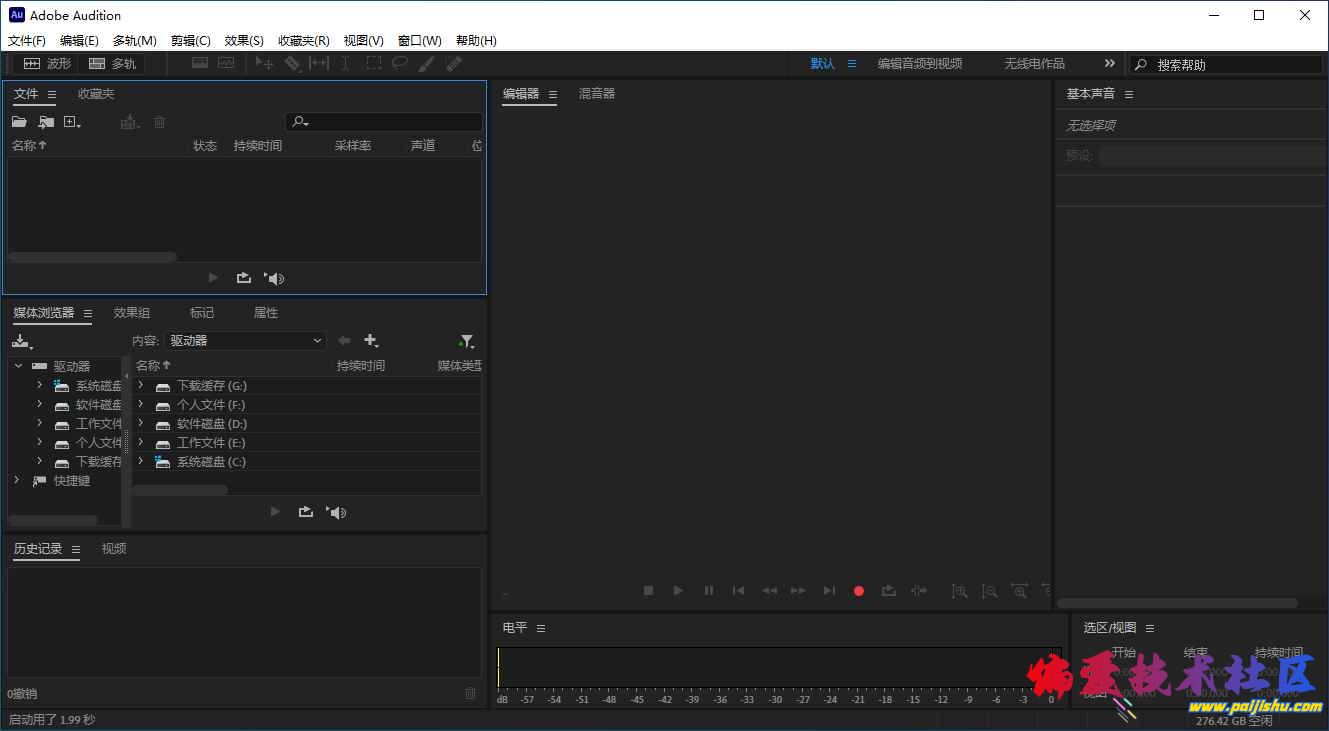Click the Record button in the editor transport

858,591
